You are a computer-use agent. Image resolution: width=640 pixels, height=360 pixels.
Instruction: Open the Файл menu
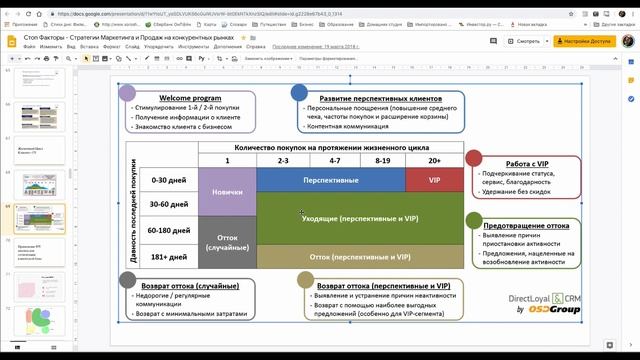pyautogui.click(x=29, y=47)
